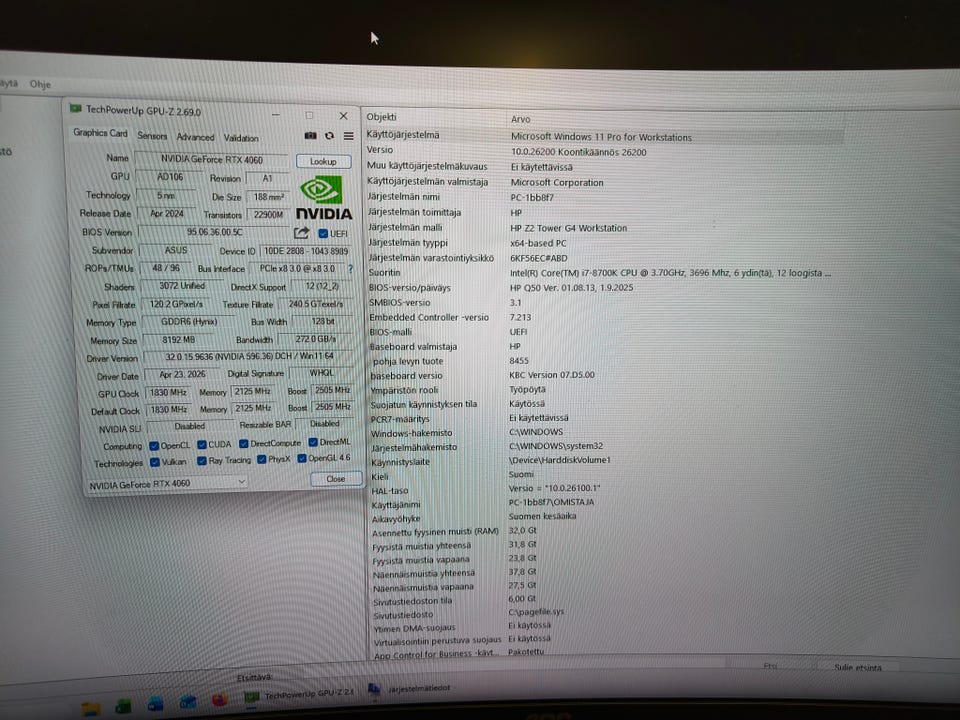
Task: Toggle the UEFI checkbox
Action: tap(323, 233)
